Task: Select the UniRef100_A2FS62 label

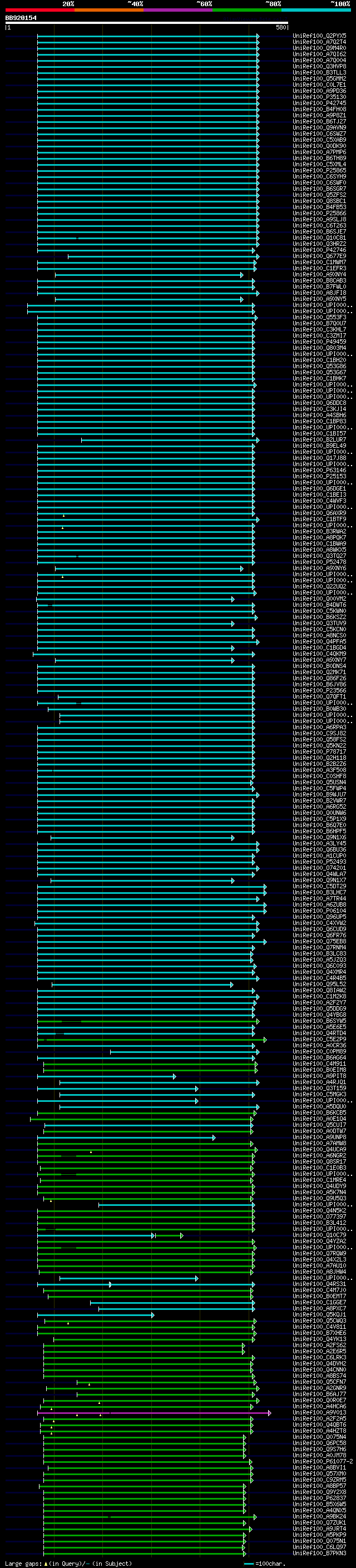Action: 319,1346
